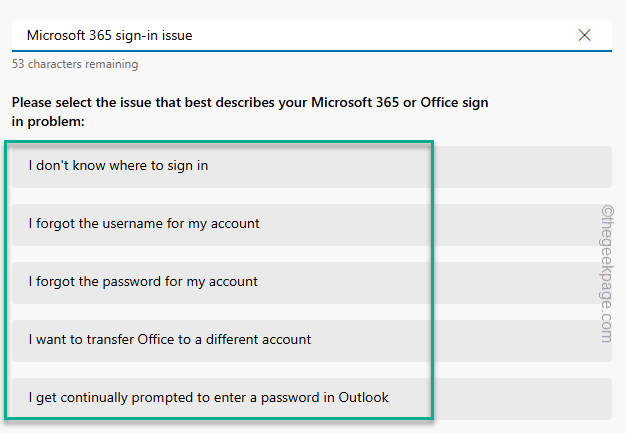This screenshot has height=433, width=626.
Task: Clear the search box with the X icon
Action: (584, 35)
